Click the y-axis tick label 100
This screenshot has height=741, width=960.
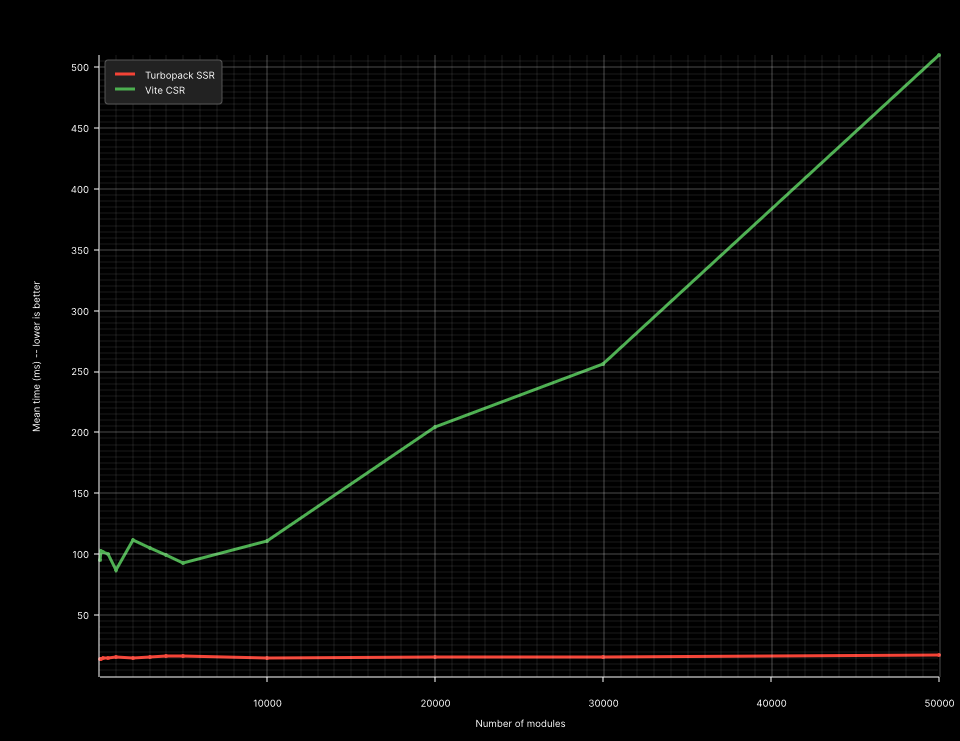click(80, 555)
